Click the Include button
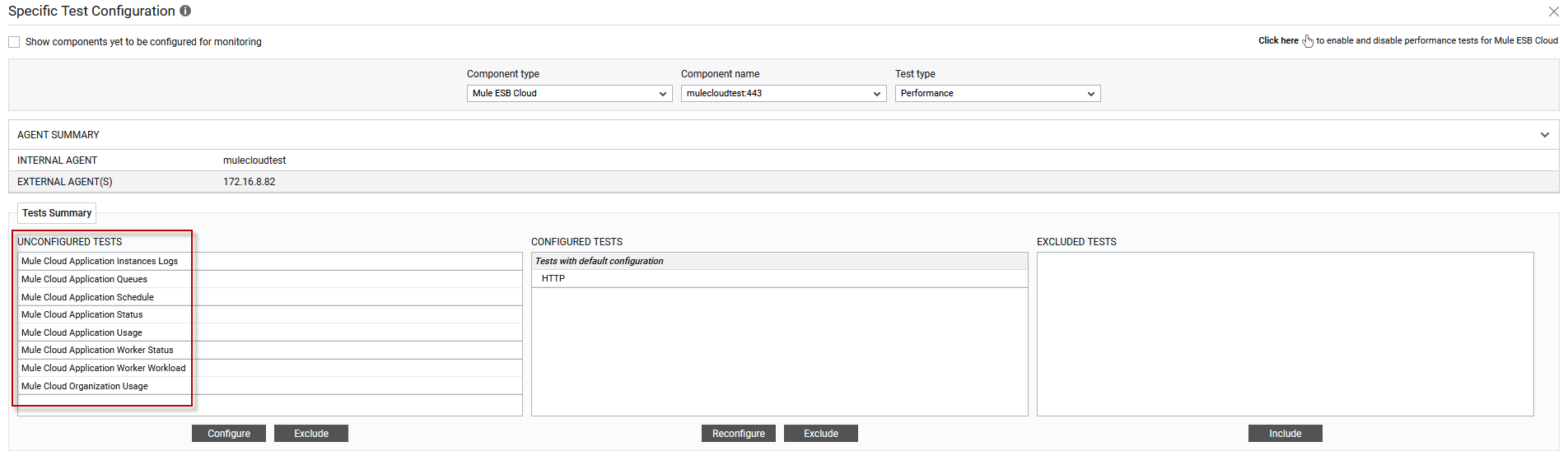The width and height of the screenshot is (1568, 451). [x=1286, y=434]
